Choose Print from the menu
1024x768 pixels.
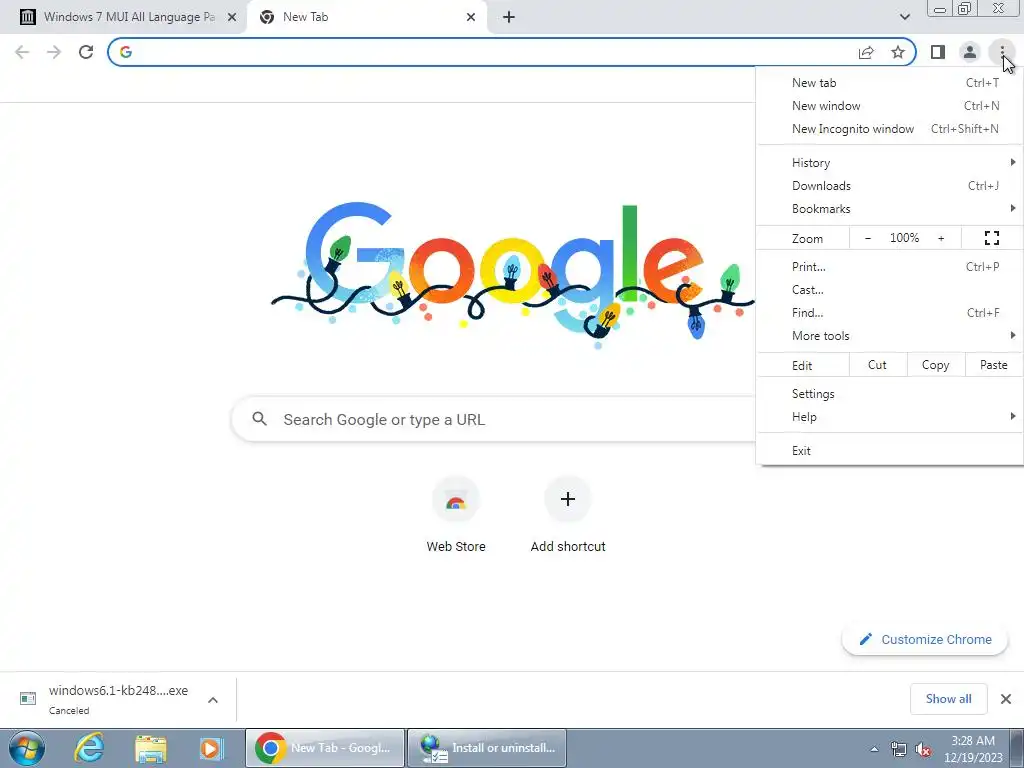click(889, 266)
